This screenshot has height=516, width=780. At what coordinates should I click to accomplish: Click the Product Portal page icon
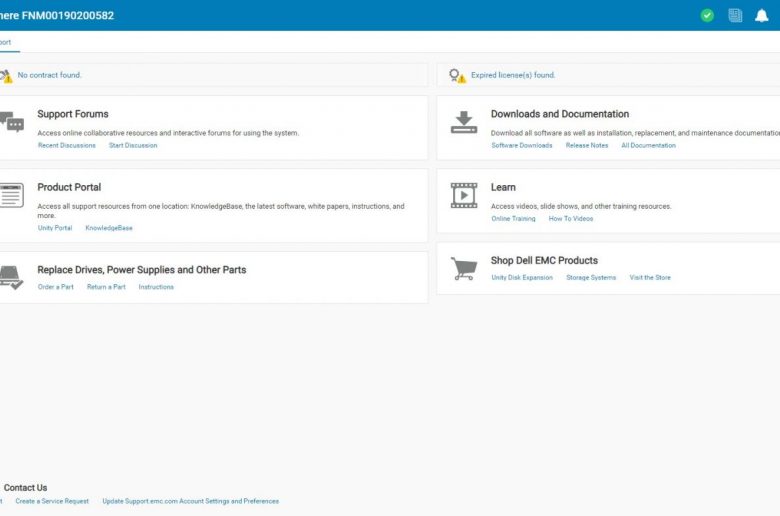click(11, 195)
